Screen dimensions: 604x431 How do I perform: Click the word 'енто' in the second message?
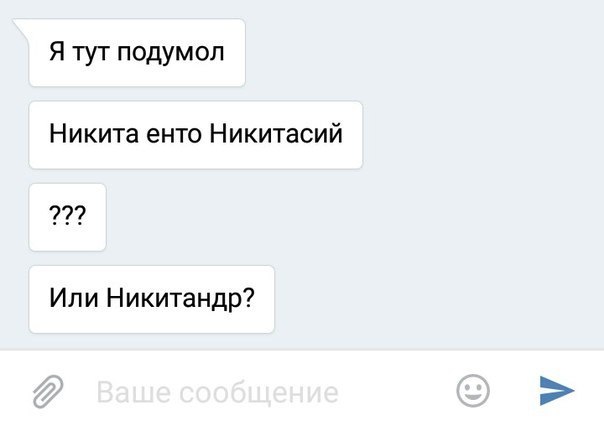(174, 135)
